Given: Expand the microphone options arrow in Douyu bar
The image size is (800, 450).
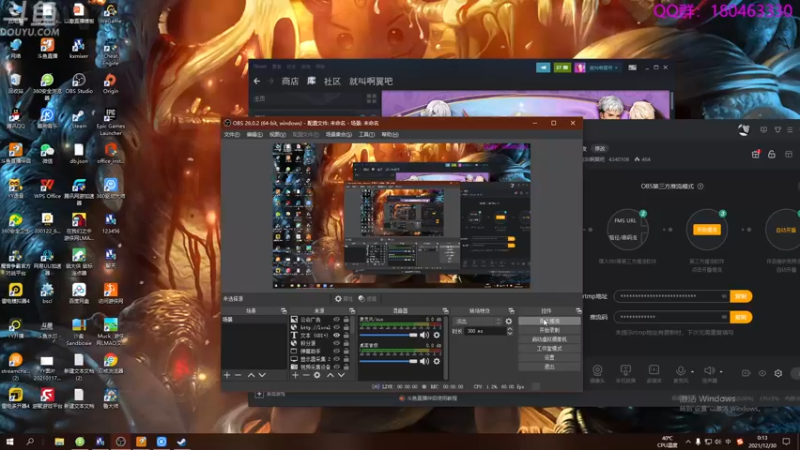Looking at the screenshot, I should [692, 372].
